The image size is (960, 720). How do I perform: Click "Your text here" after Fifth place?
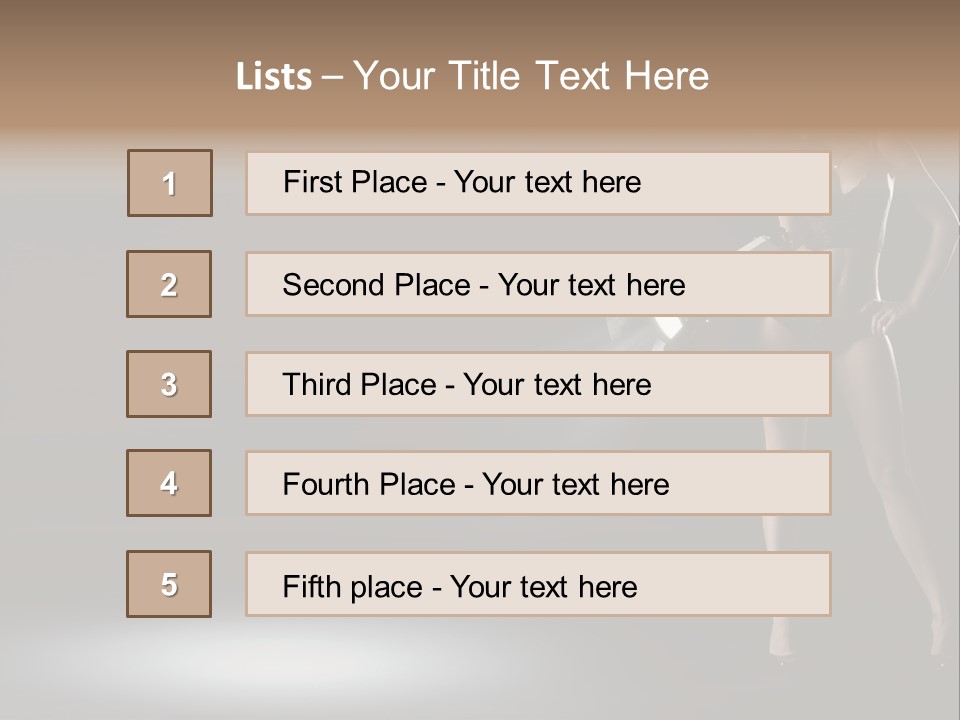[x=544, y=586]
